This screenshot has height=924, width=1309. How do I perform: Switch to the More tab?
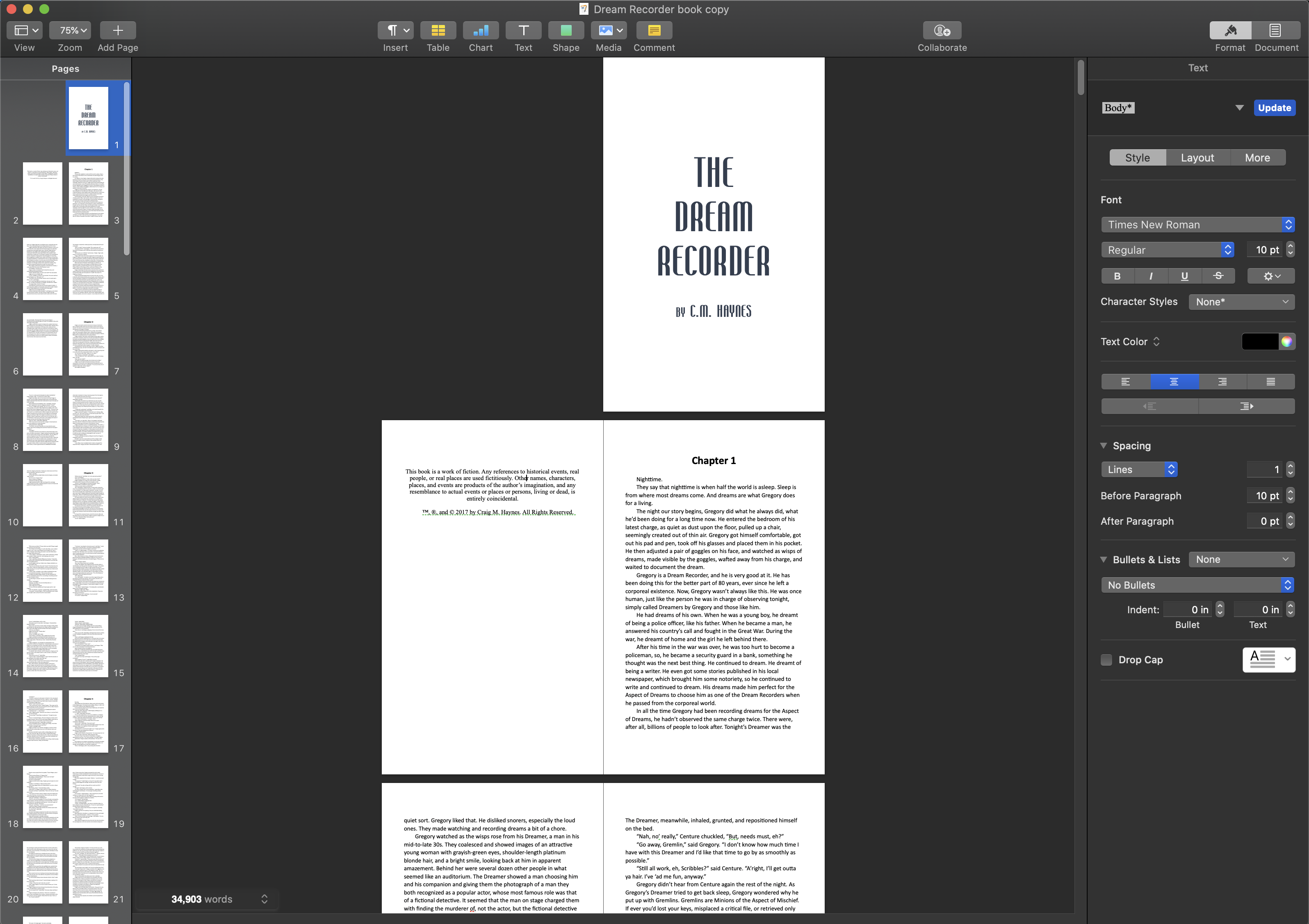pos(1257,158)
